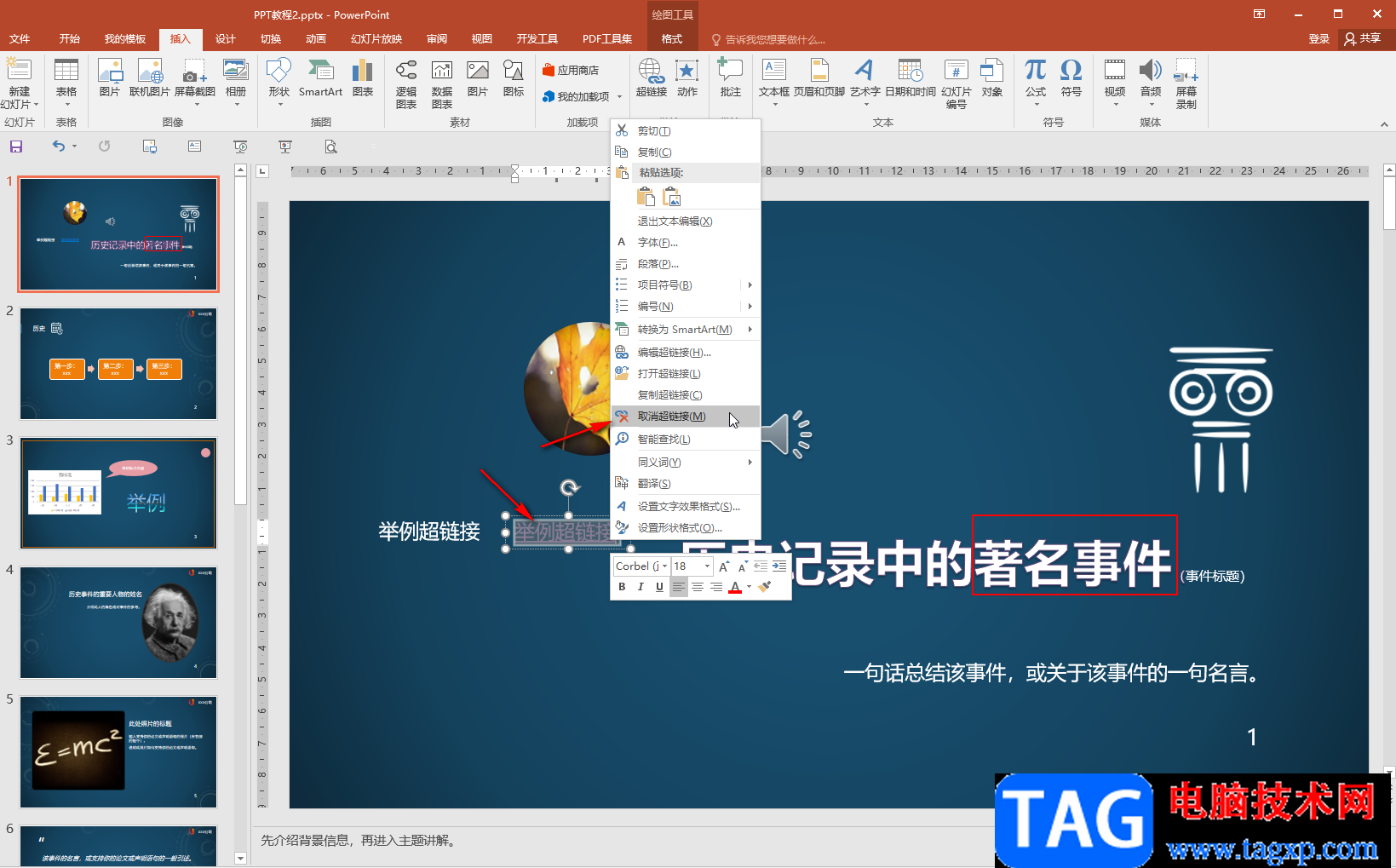Toggle bold in the mini toolbar
Image resolution: width=1396 pixels, height=868 pixels.
(622, 587)
